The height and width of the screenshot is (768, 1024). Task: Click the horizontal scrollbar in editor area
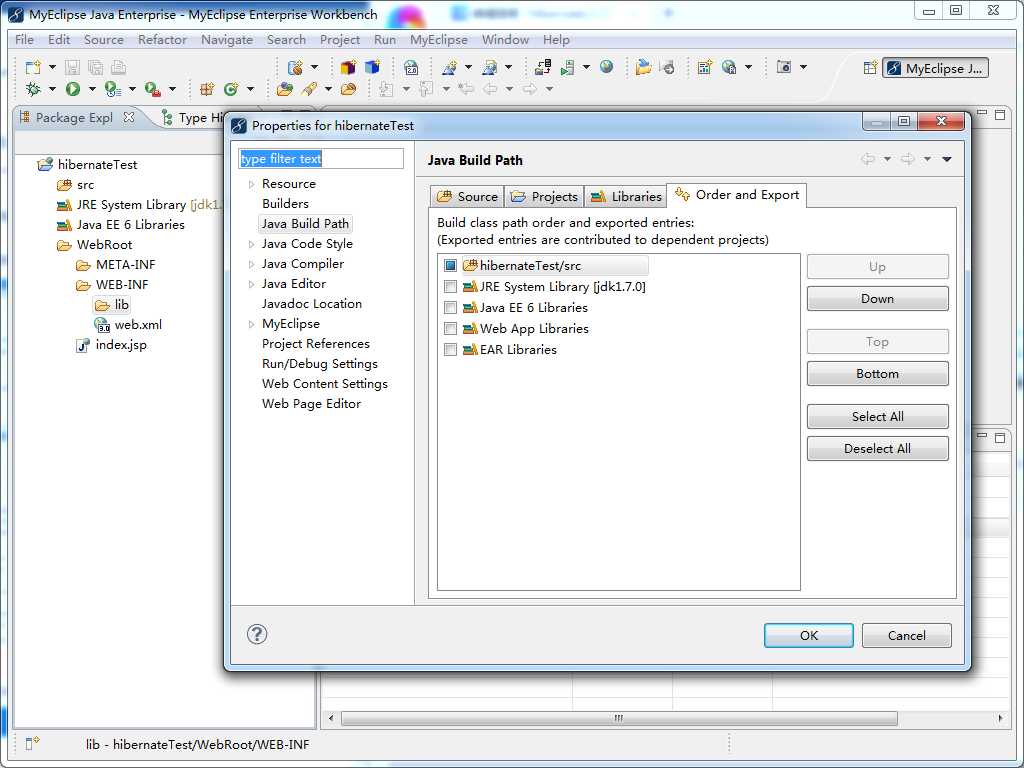pyautogui.click(x=618, y=718)
